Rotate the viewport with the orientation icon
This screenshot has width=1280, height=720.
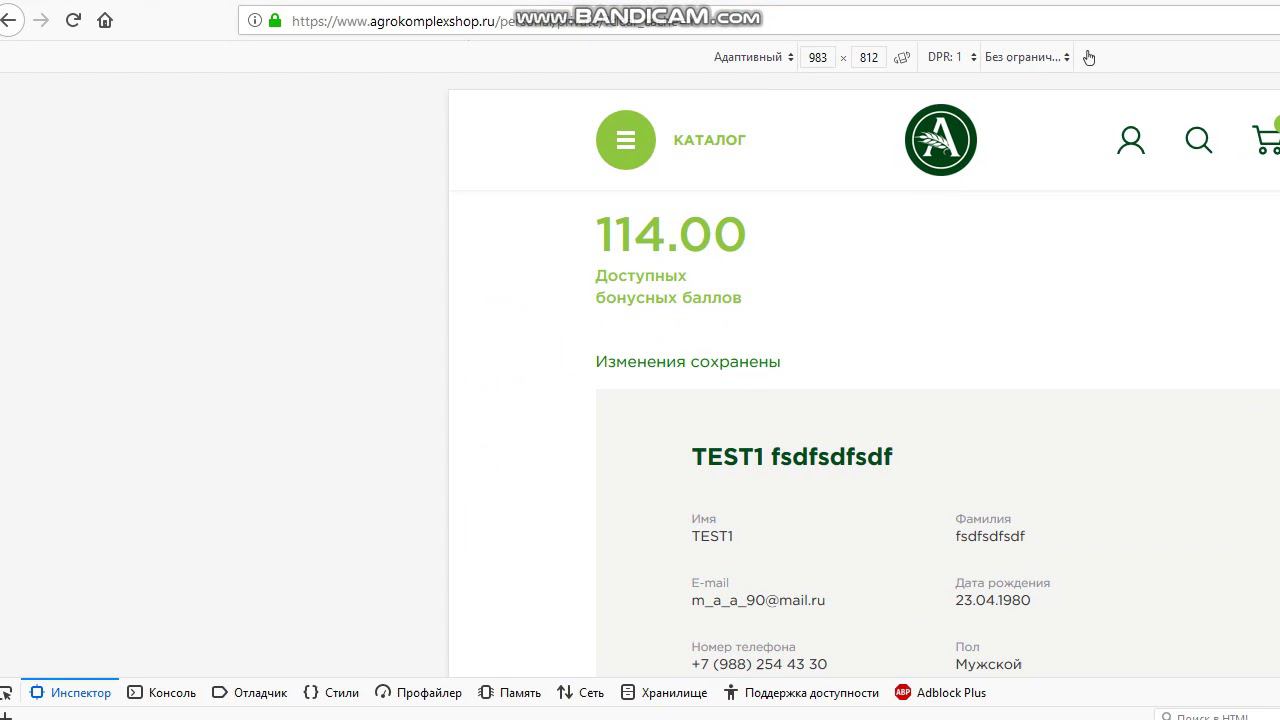coord(902,57)
